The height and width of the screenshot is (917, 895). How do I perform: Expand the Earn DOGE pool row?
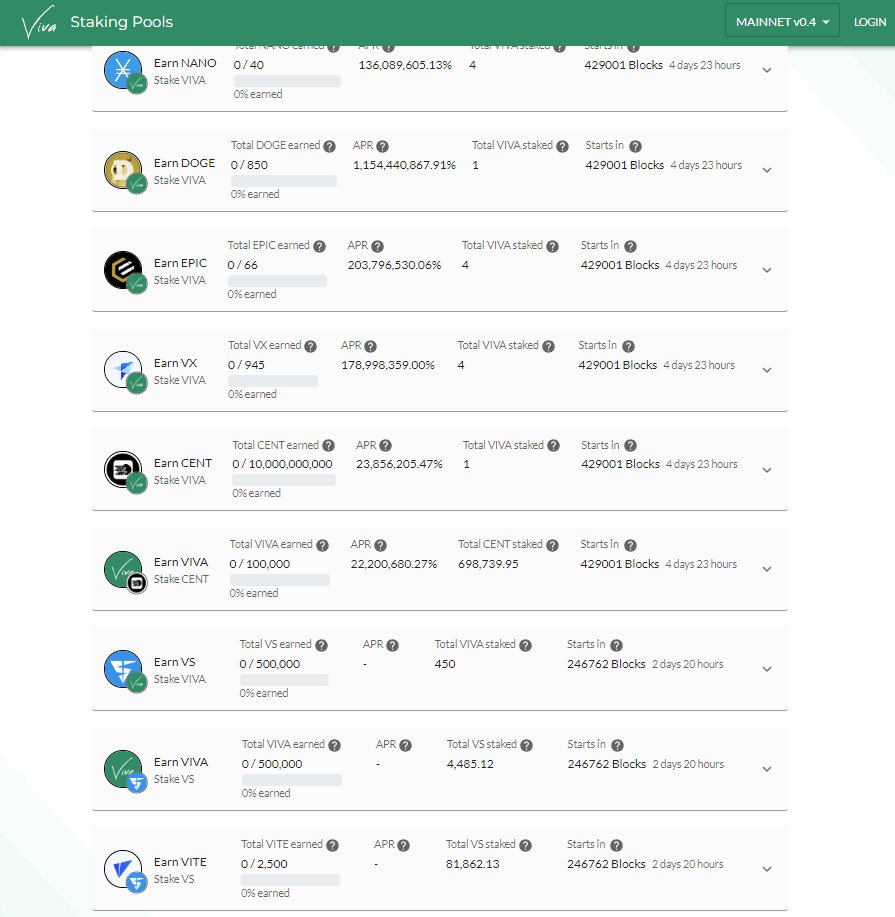click(767, 170)
